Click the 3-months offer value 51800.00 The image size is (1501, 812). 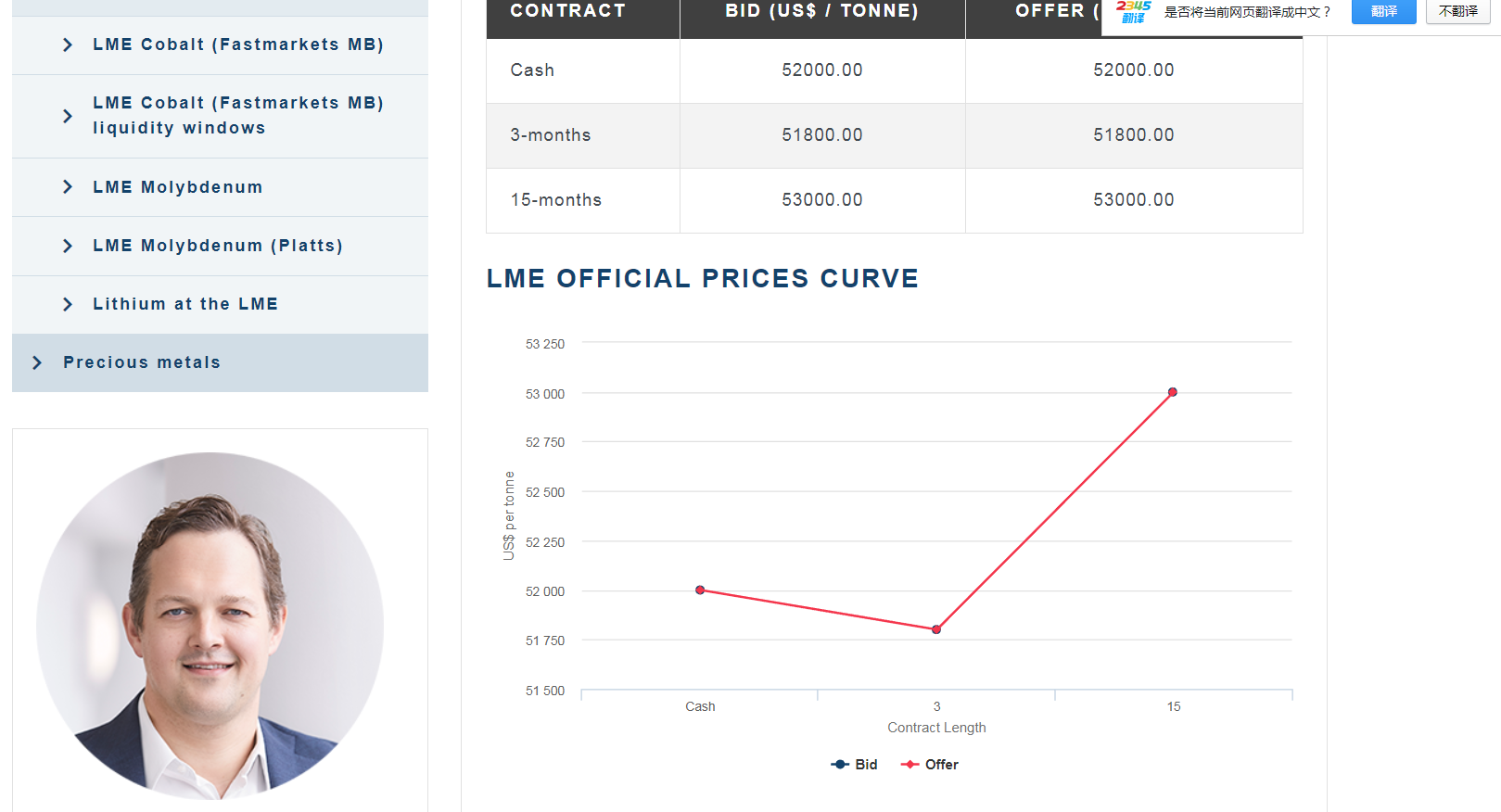click(x=1134, y=135)
